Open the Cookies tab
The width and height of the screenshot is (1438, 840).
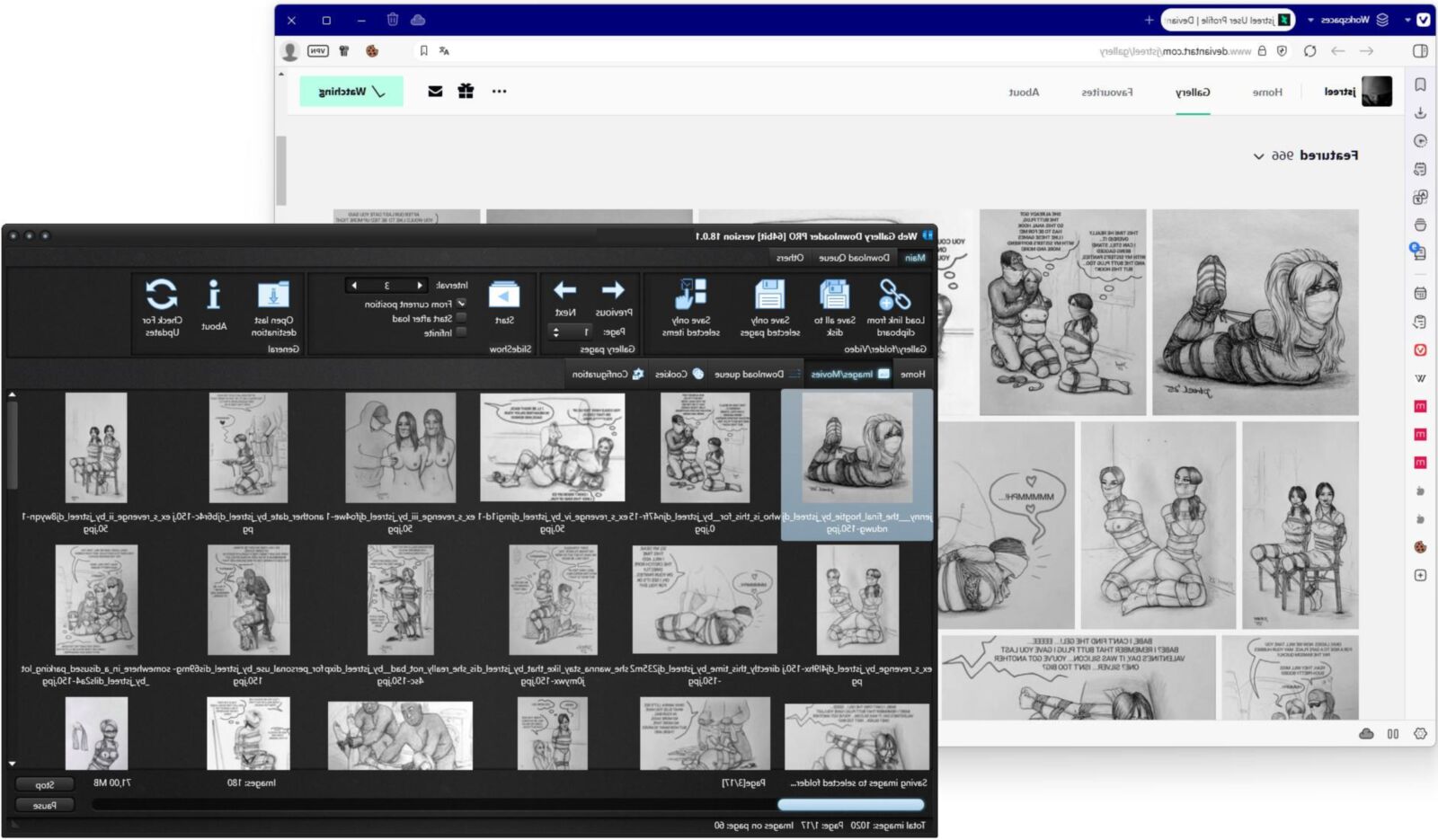[679, 374]
